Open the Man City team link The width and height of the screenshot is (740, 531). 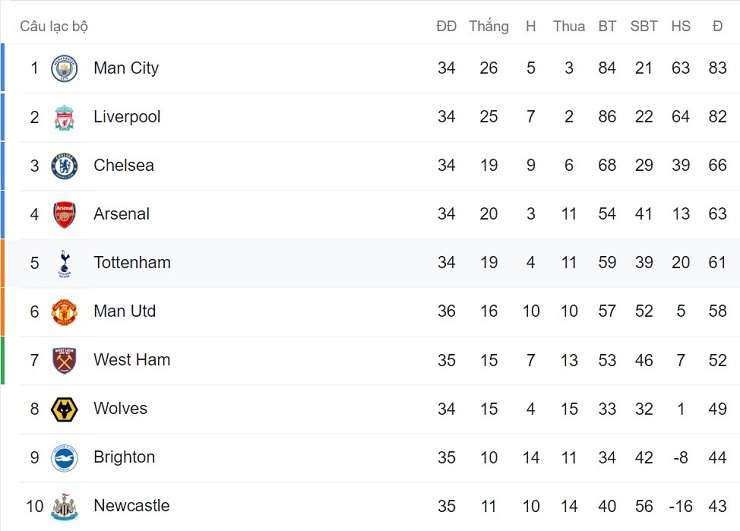click(126, 68)
